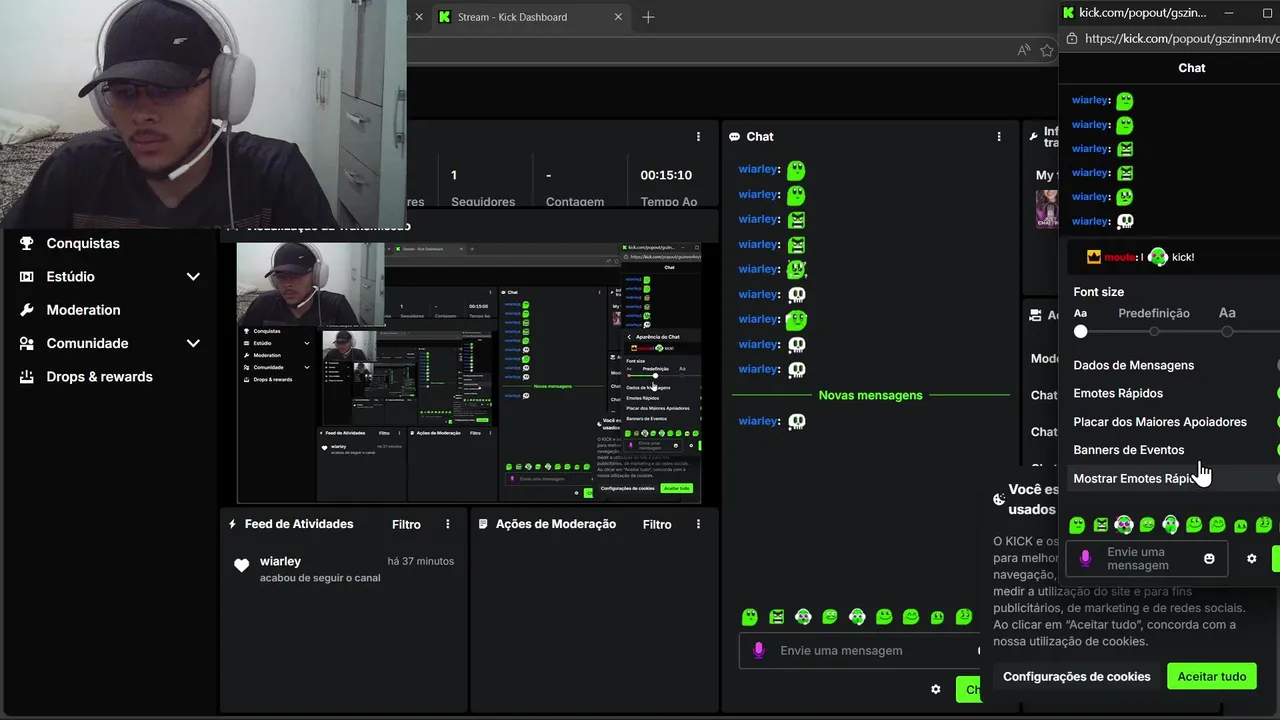
Task: Click the stream preview video thumbnail
Action: pos(469,372)
